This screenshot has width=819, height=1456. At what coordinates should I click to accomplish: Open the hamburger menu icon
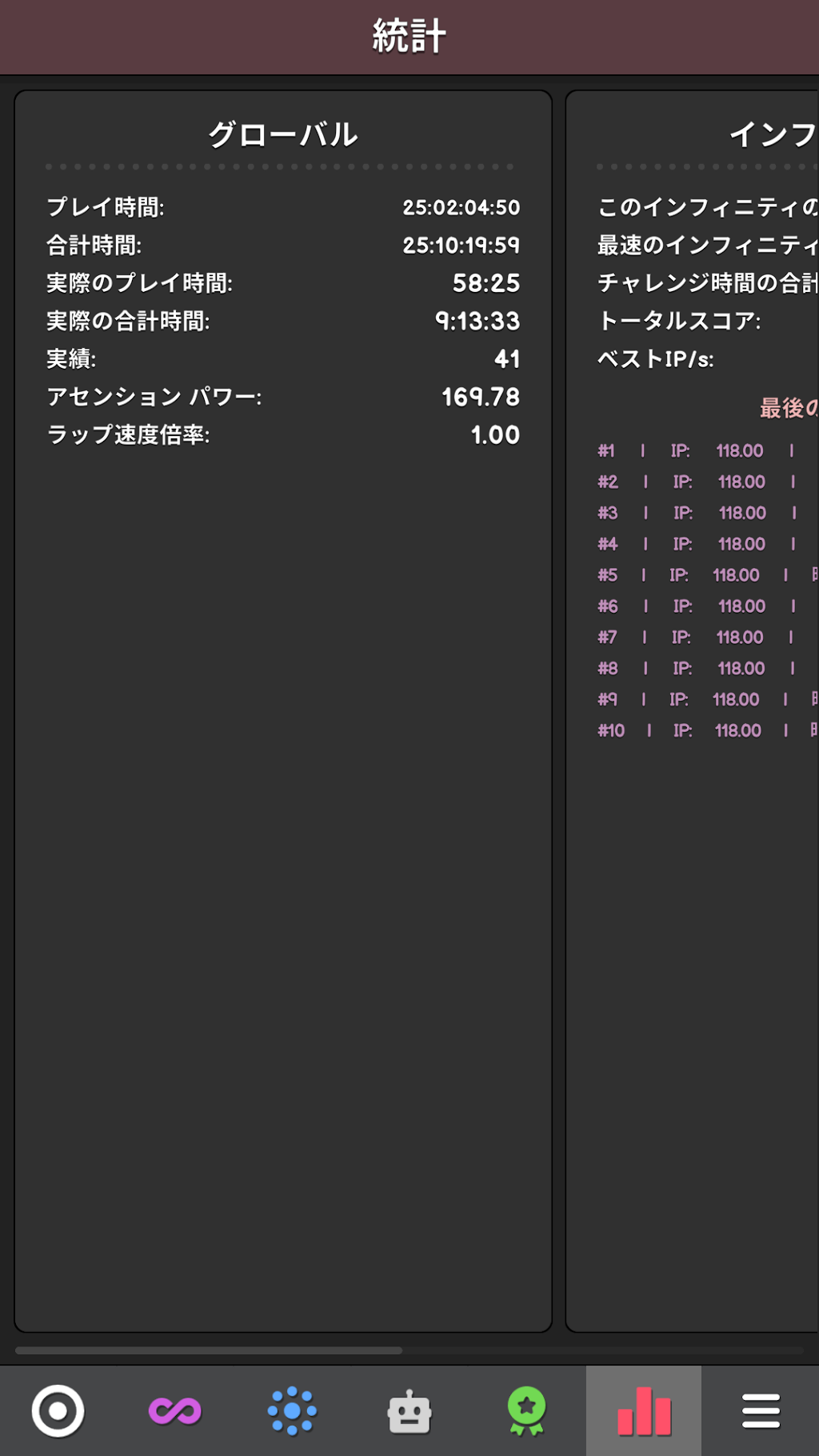(x=761, y=1410)
